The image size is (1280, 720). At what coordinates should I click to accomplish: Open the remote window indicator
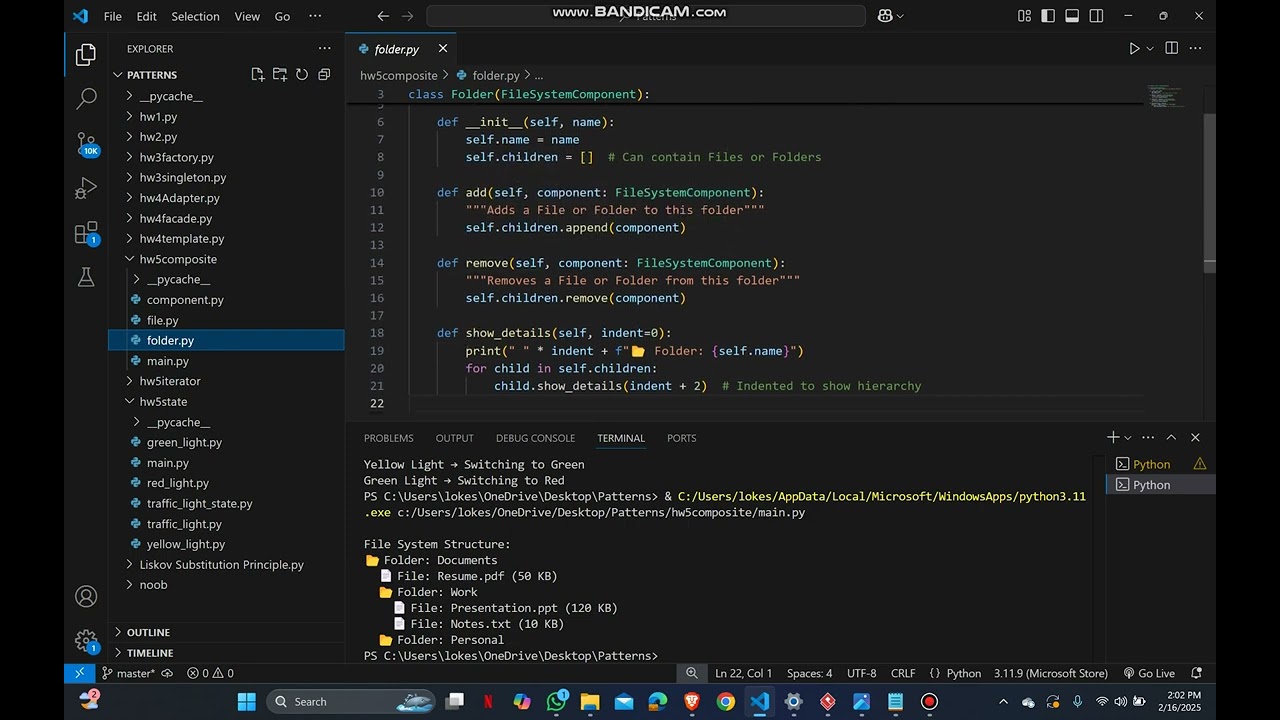click(79, 673)
